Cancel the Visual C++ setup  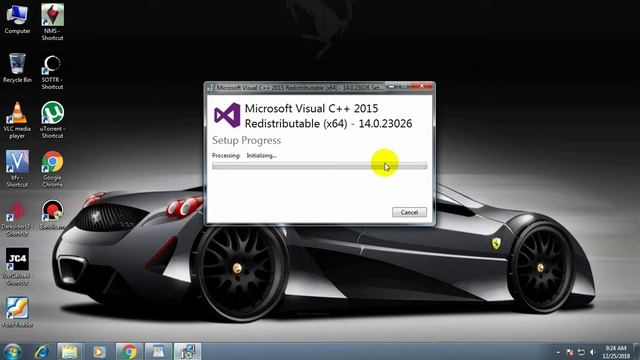409,212
